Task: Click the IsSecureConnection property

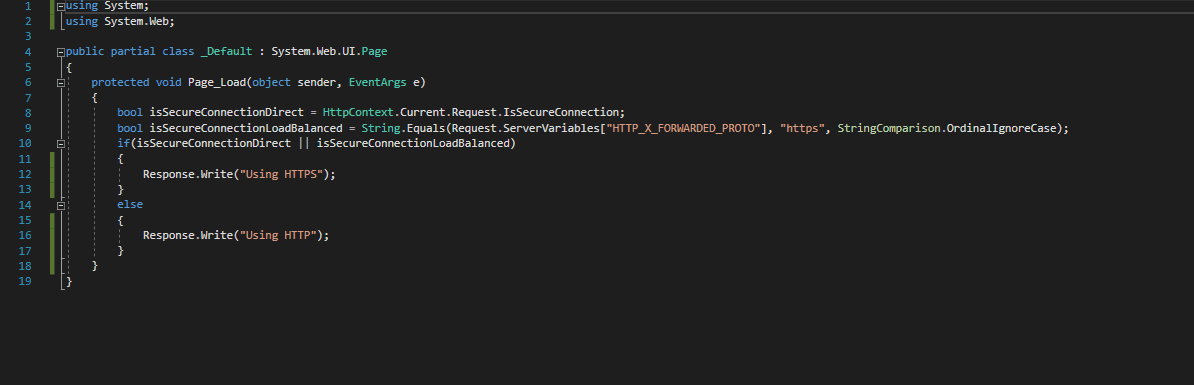Action: 561,113
